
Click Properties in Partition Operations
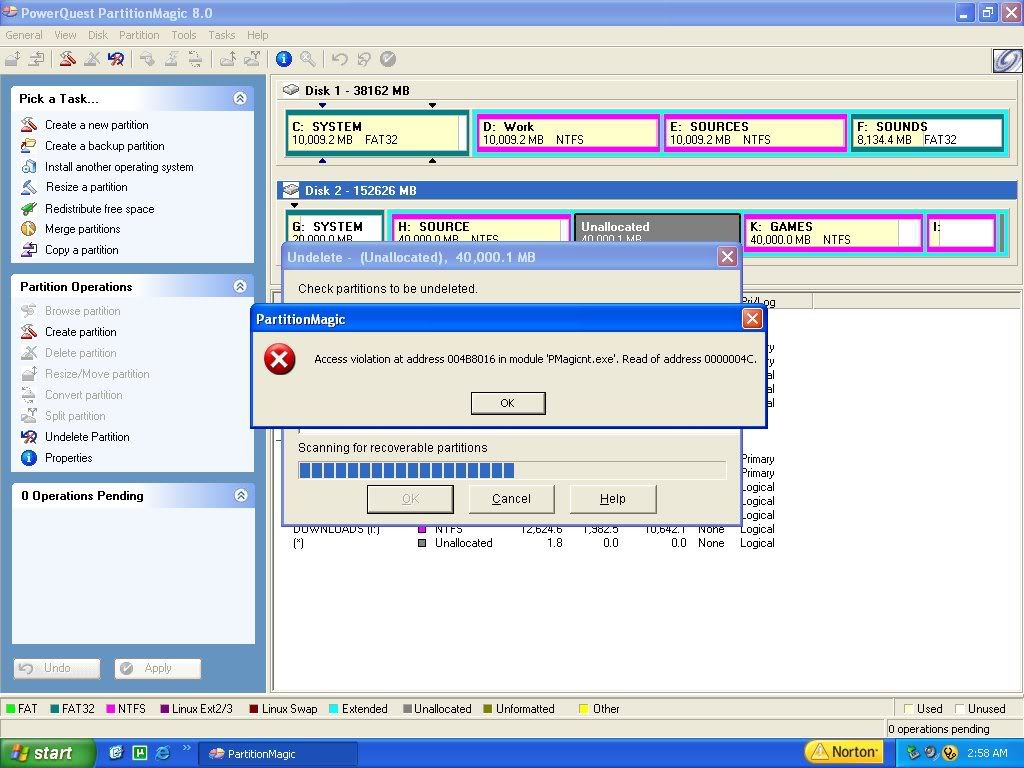[x=69, y=458]
